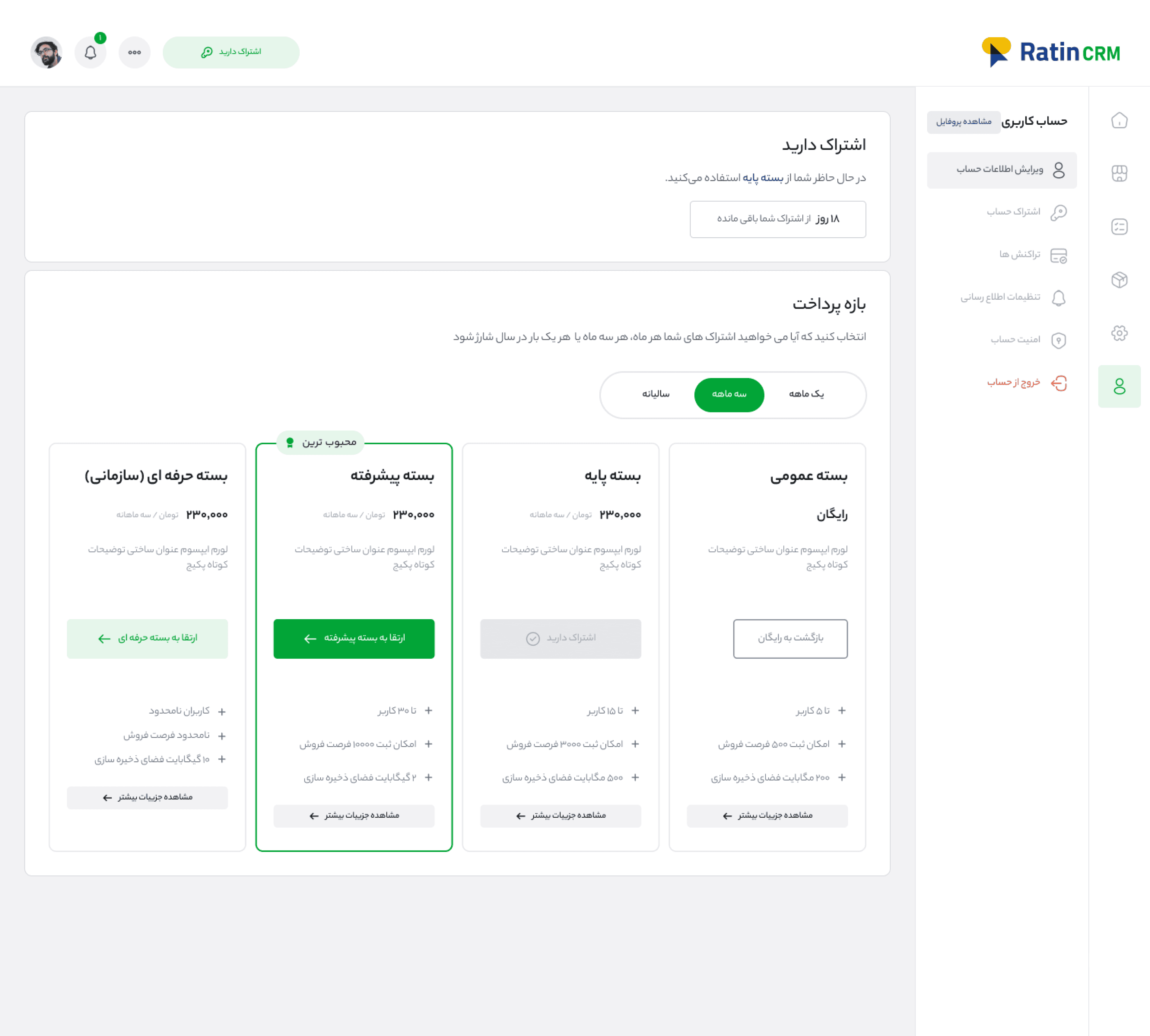Click the بسته حرفه ای (سازمانی) card title

pyautogui.click(x=156, y=476)
